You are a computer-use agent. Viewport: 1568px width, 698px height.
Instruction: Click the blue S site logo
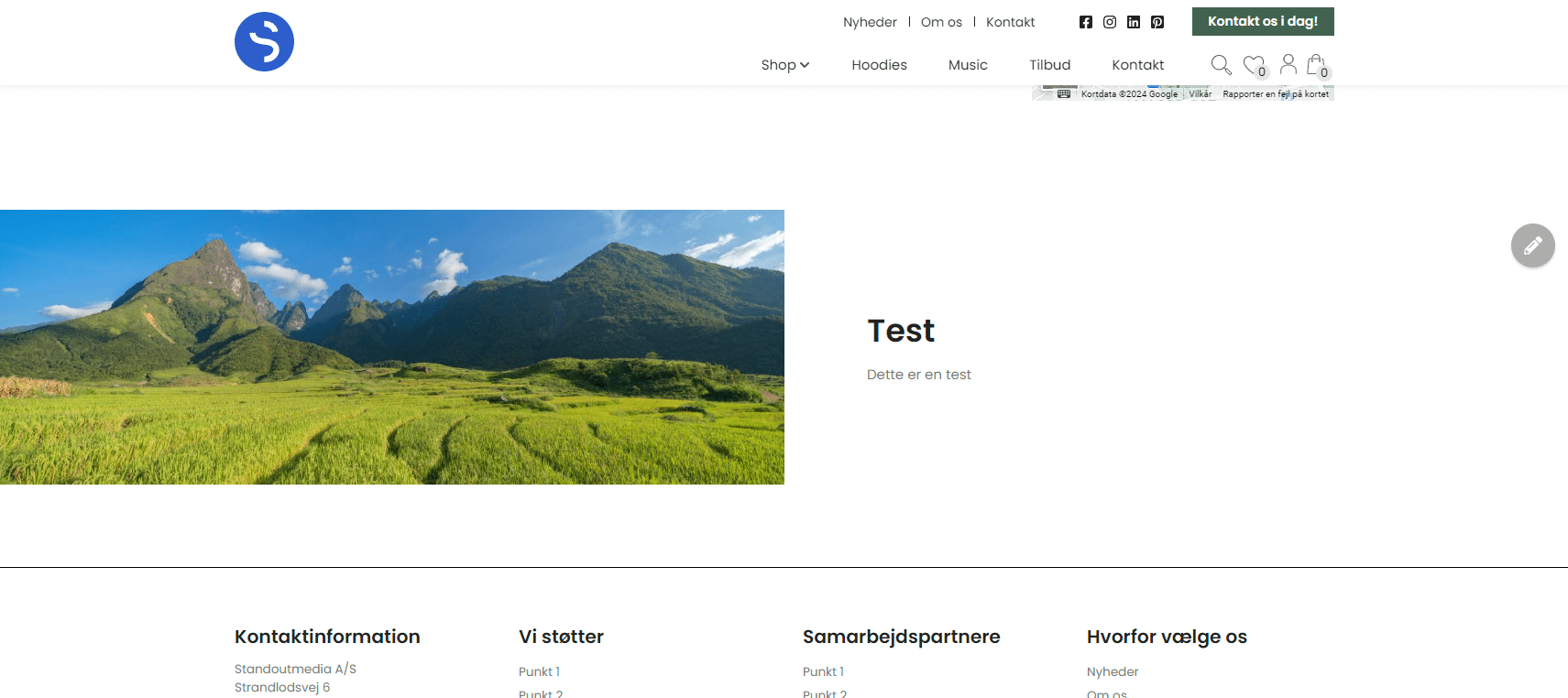[x=264, y=42]
